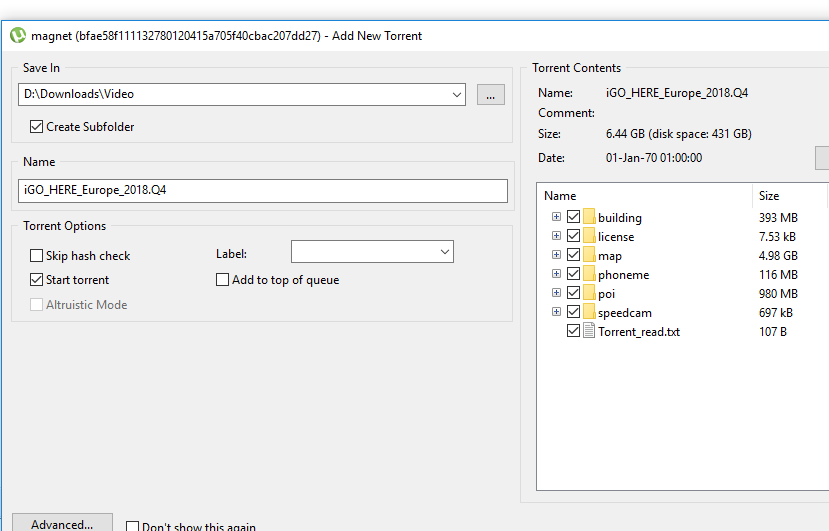Expand the license folder tree node

pyautogui.click(x=556, y=235)
